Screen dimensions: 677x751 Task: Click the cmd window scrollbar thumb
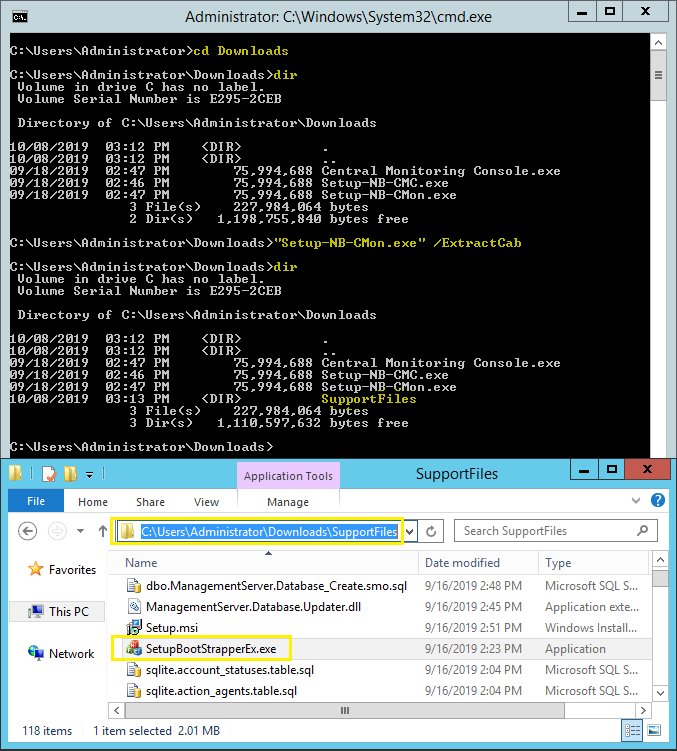(x=659, y=76)
